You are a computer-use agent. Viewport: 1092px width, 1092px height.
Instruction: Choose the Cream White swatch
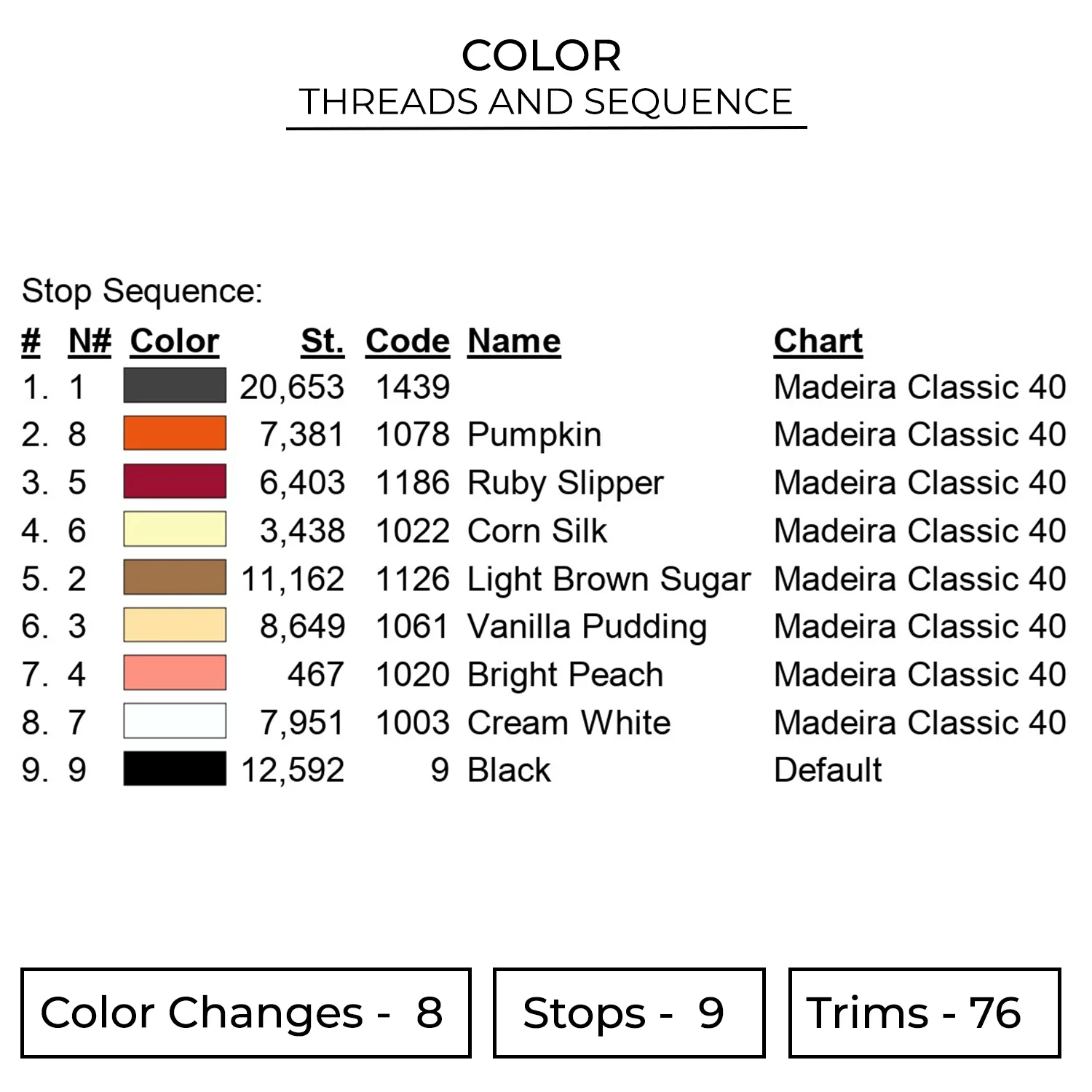tap(175, 721)
